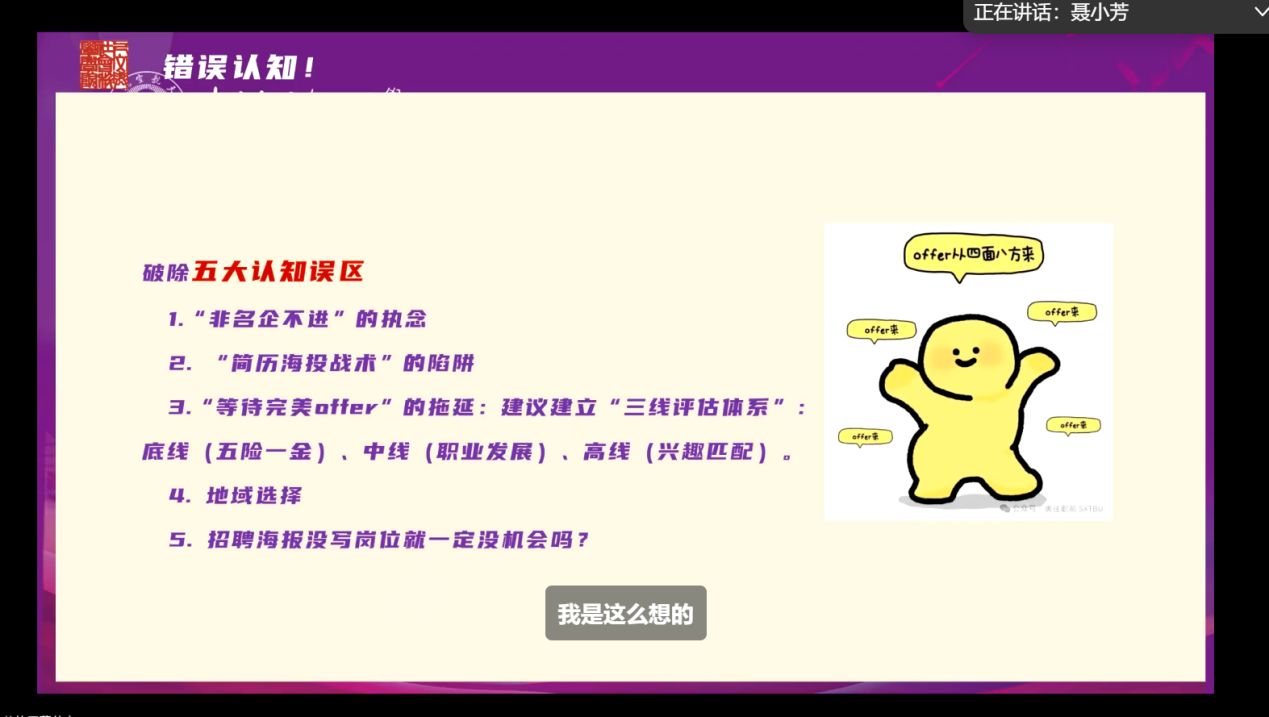Click the top 'offer从四面八方来' speech bubble
Image resolution: width=1269 pixels, height=717 pixels.
(x=973, y=256)
